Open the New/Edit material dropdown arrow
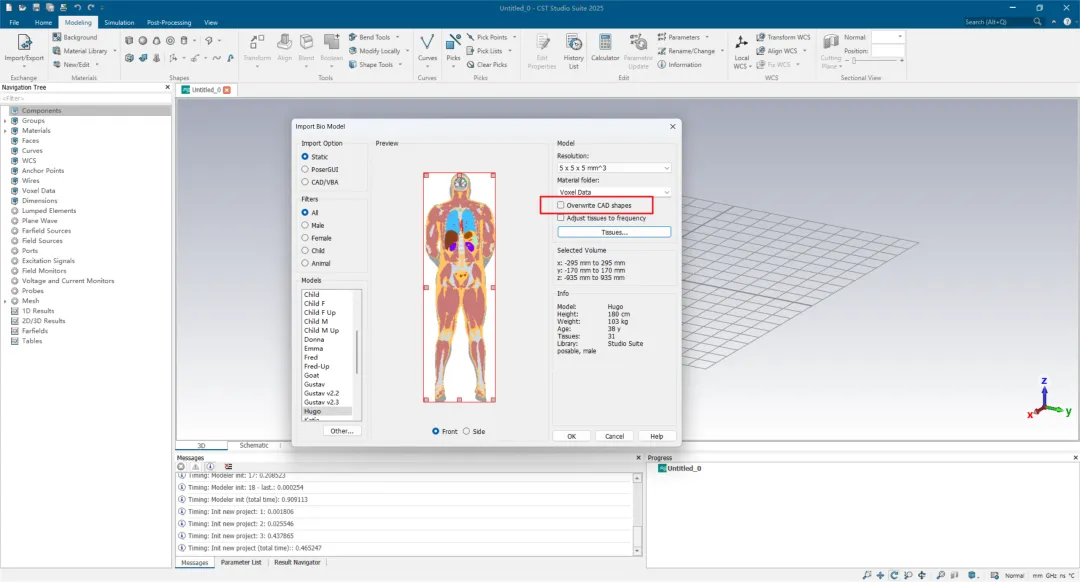This screenshot has height=582, width=1080. [x=97, y=65]
